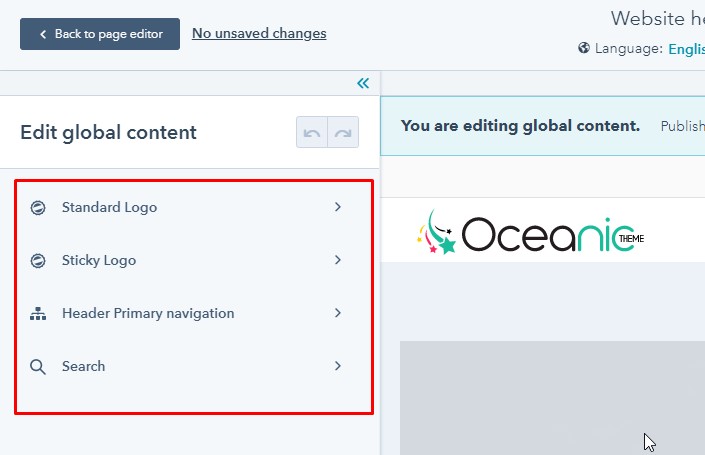Click the undo arrow button

(x=312, y=133)
